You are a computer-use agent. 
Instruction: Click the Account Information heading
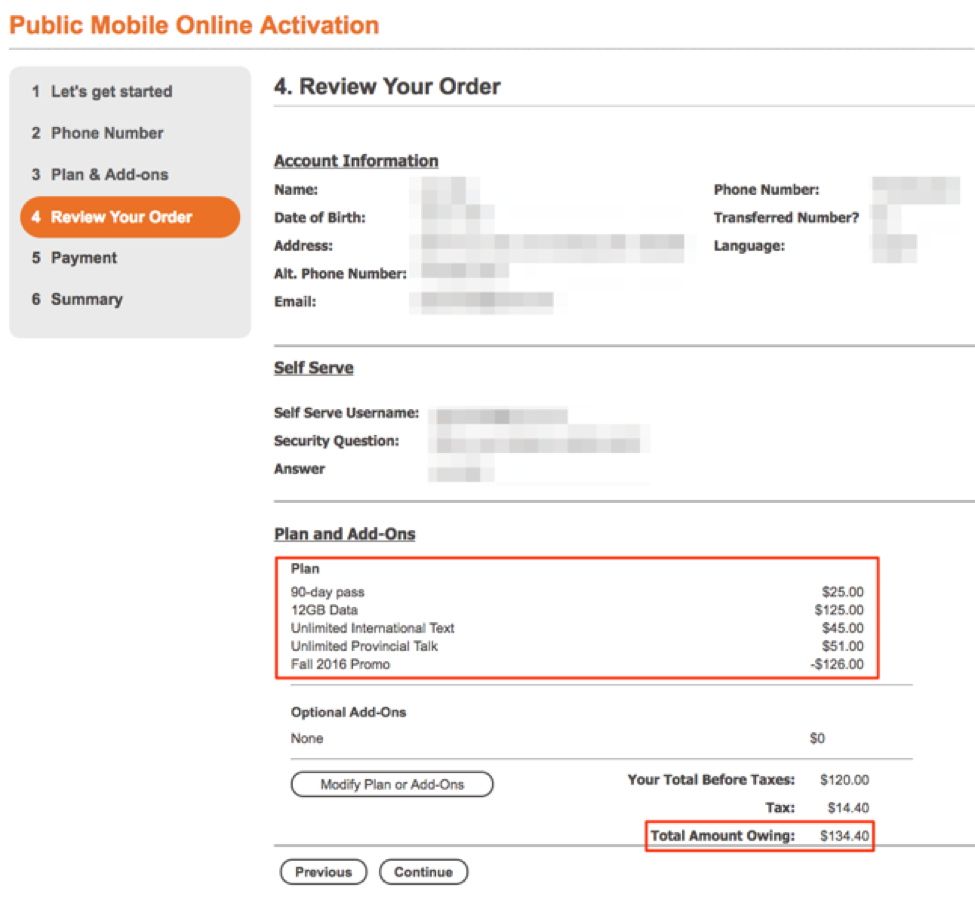coord(356,161)
